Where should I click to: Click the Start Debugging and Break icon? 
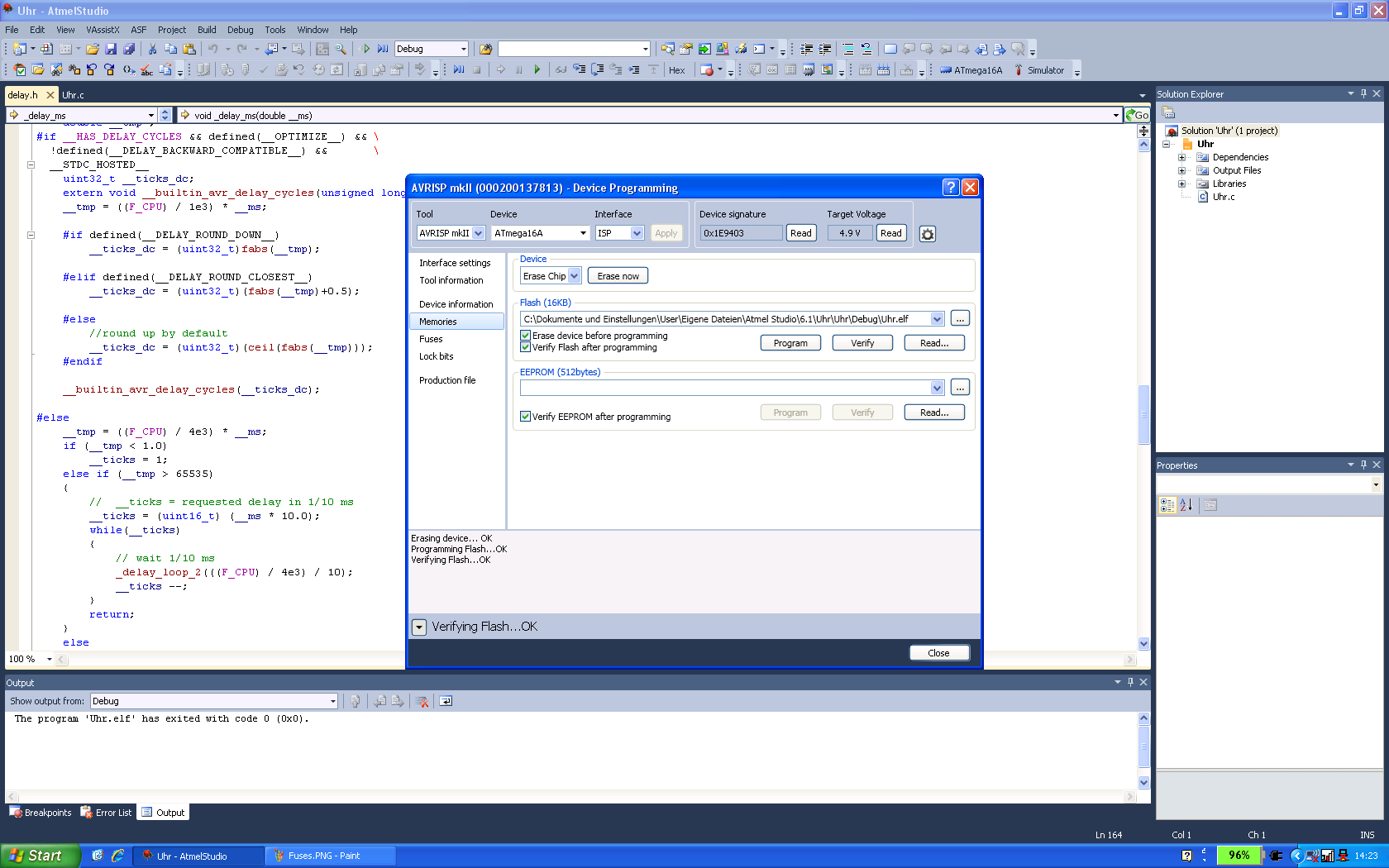coord(383,49)
